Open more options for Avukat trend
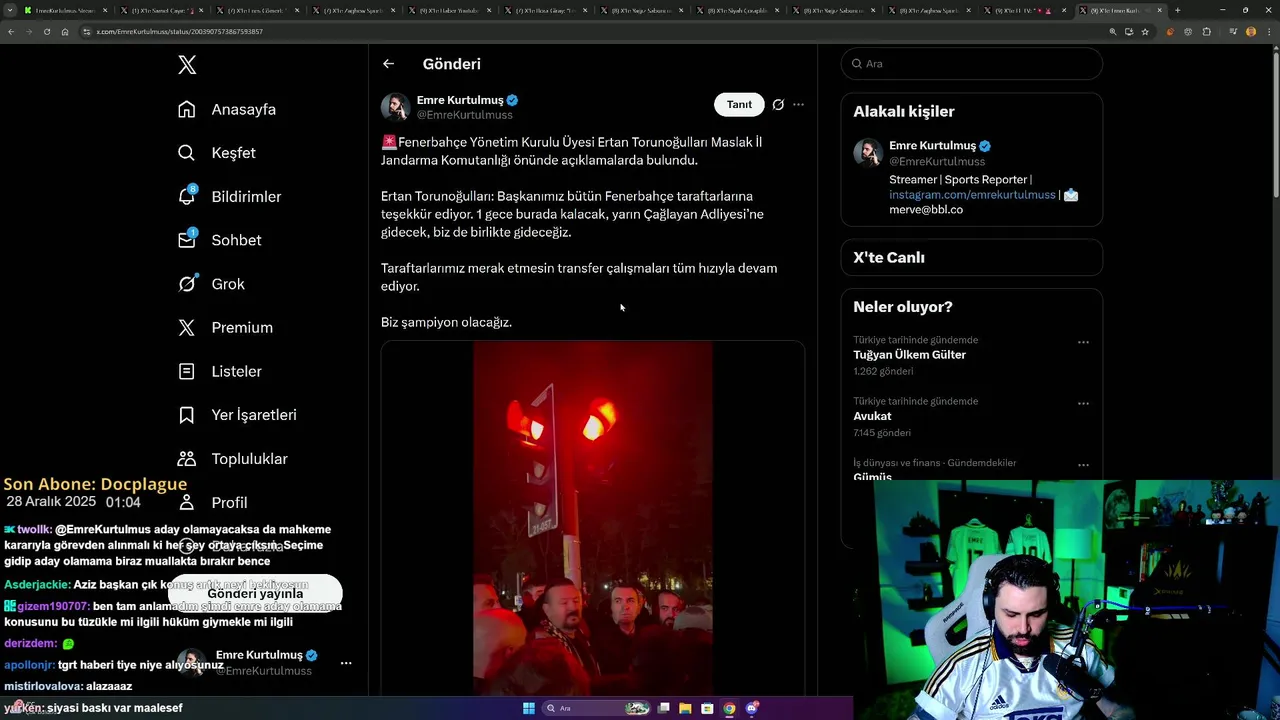The image size is (1280, 720). [1083, 403]
